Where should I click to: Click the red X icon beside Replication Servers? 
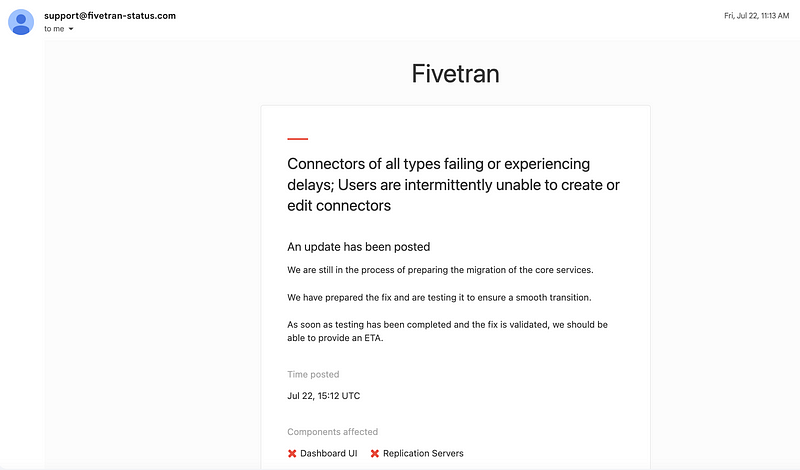pyautogui.click(x=375, y=454)
